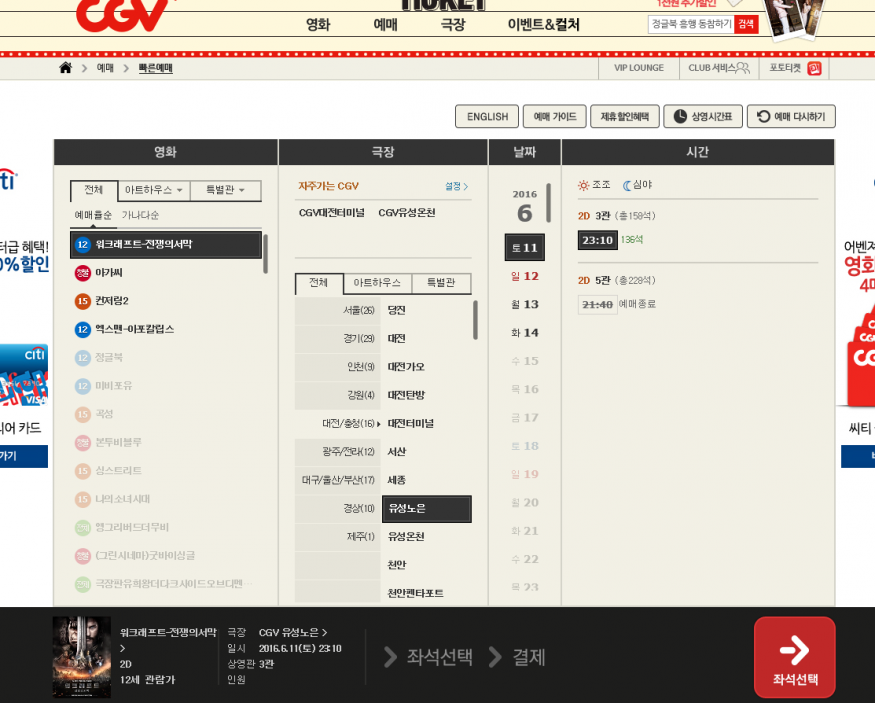875x703 pixels.
Task: Click the CGV logo at top left
Action: pos(122,14)
